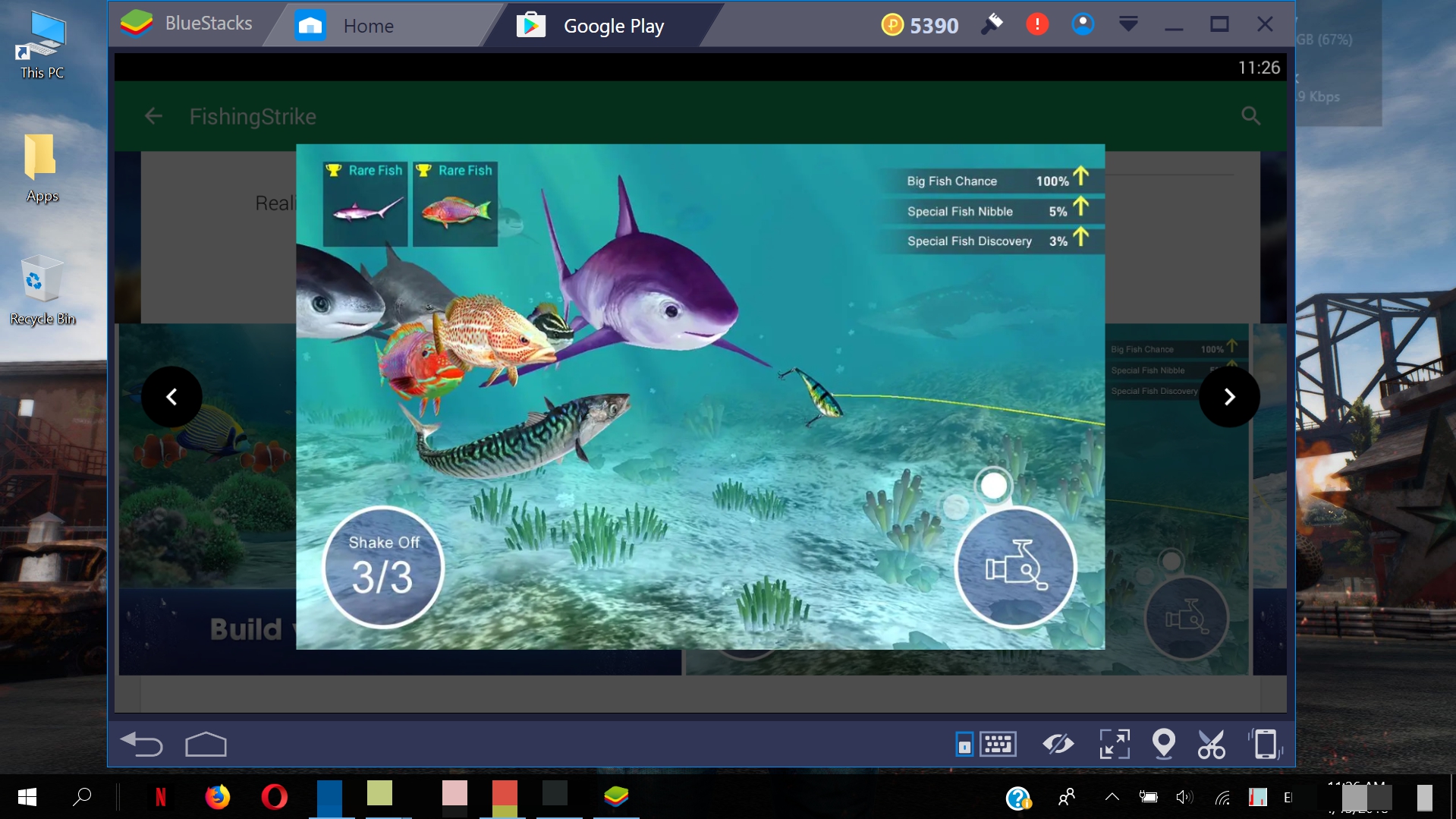Viewport: 1456px width, 819px height.
Task: Open Firefox from the taskbar
Action: tap(217, 797)
